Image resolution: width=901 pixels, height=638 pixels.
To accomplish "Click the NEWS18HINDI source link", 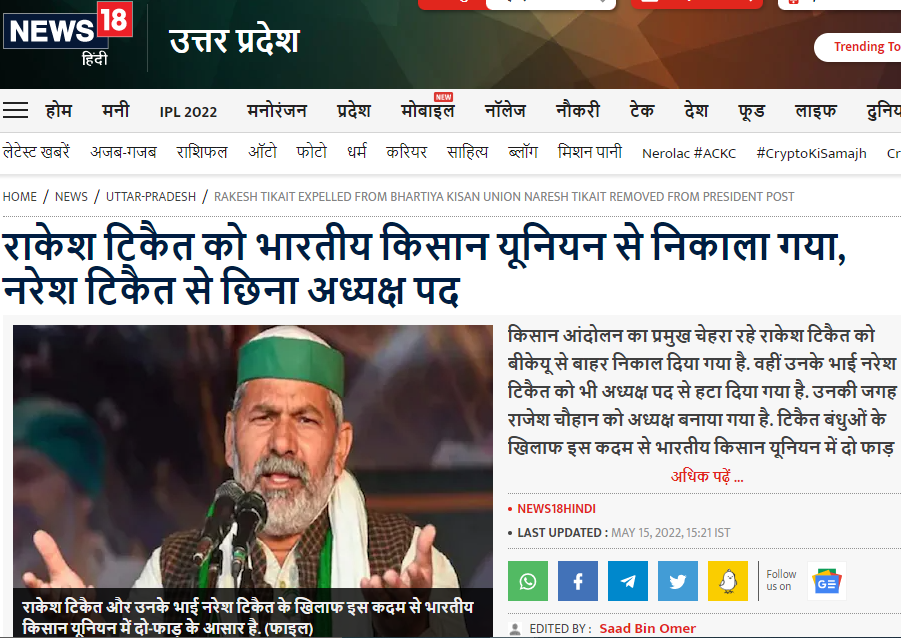I will [556, 509].
